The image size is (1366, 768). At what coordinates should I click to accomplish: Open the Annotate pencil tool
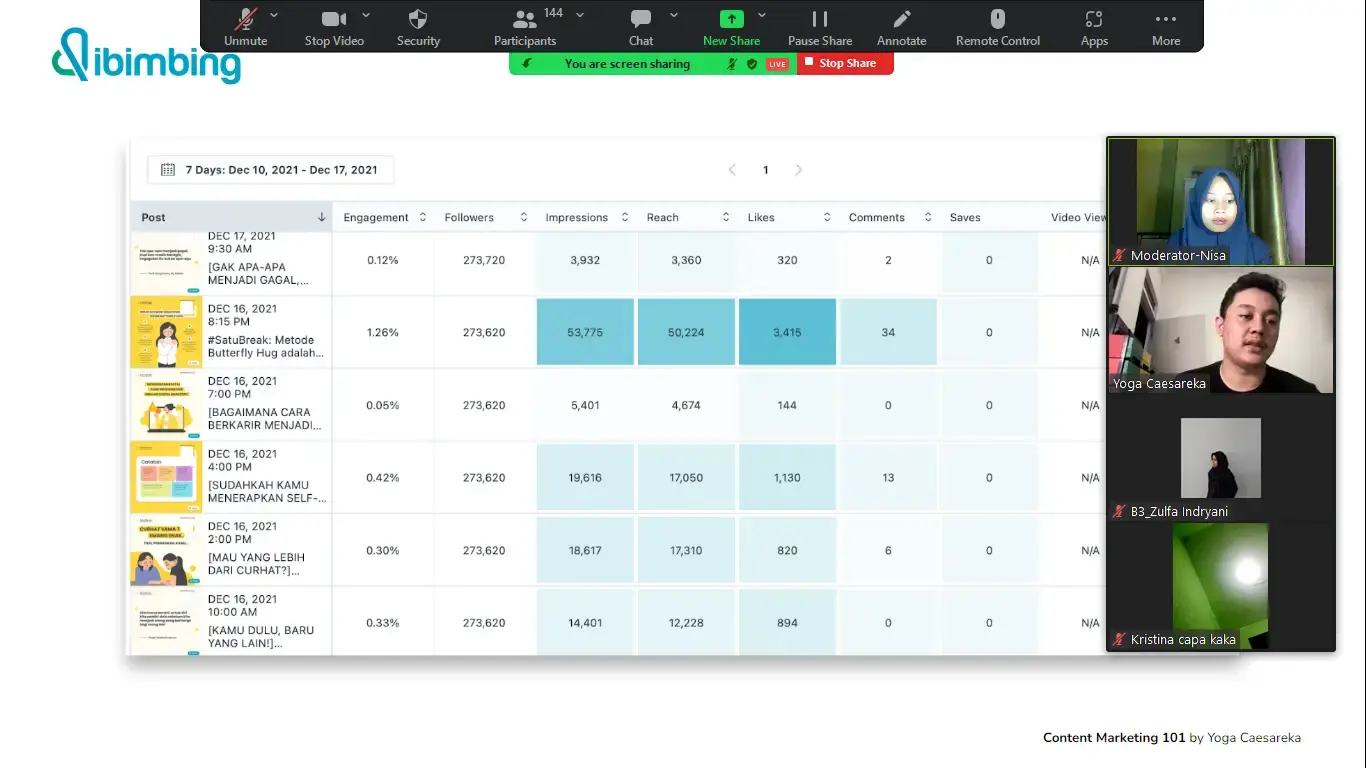tap(902, 19)
